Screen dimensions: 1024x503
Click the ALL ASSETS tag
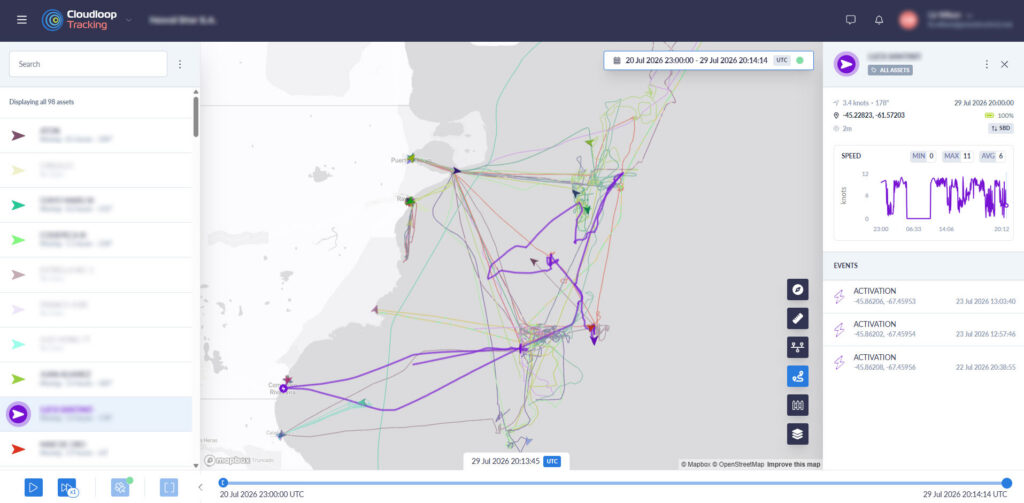pos(890,70)
